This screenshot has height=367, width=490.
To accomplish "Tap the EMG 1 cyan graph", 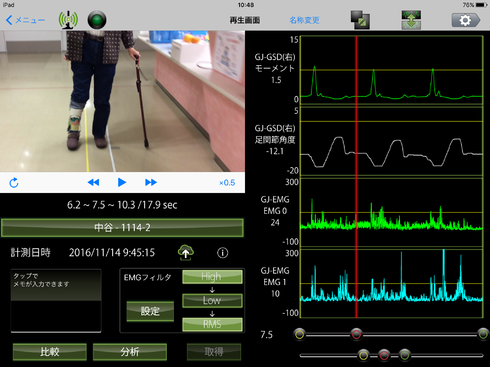I will 392,284.
